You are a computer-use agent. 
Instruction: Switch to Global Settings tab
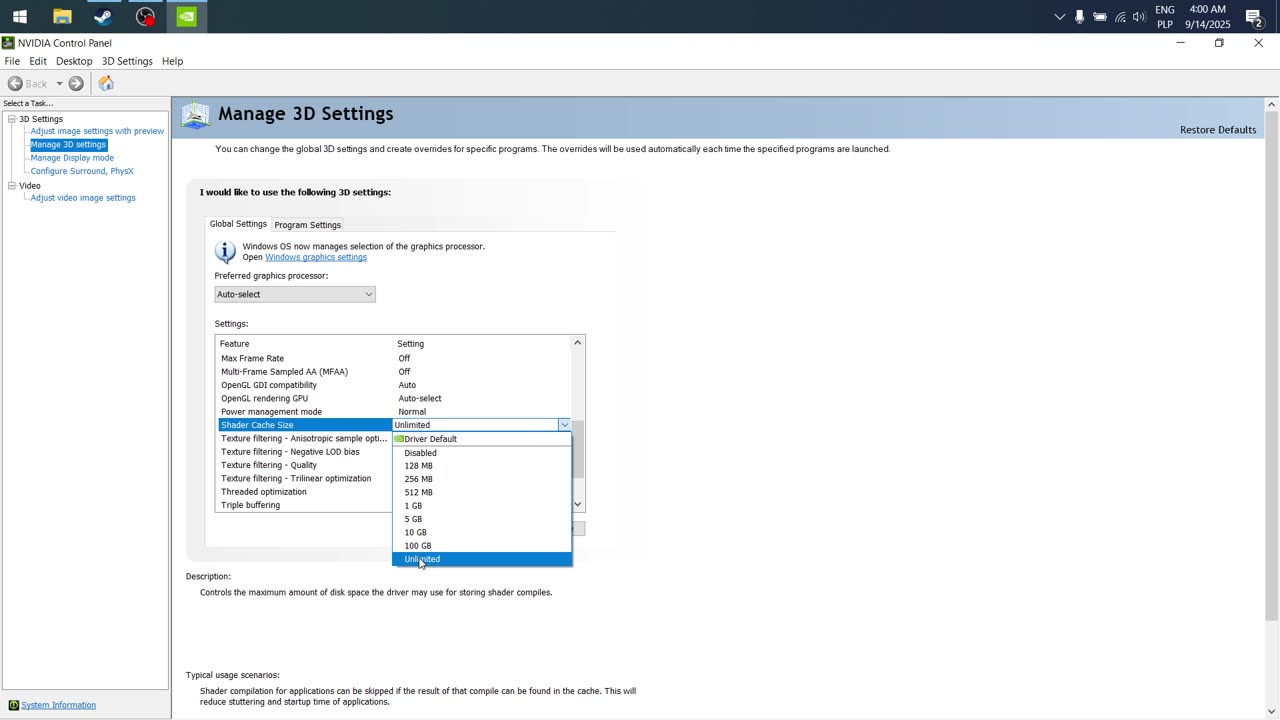238,224
